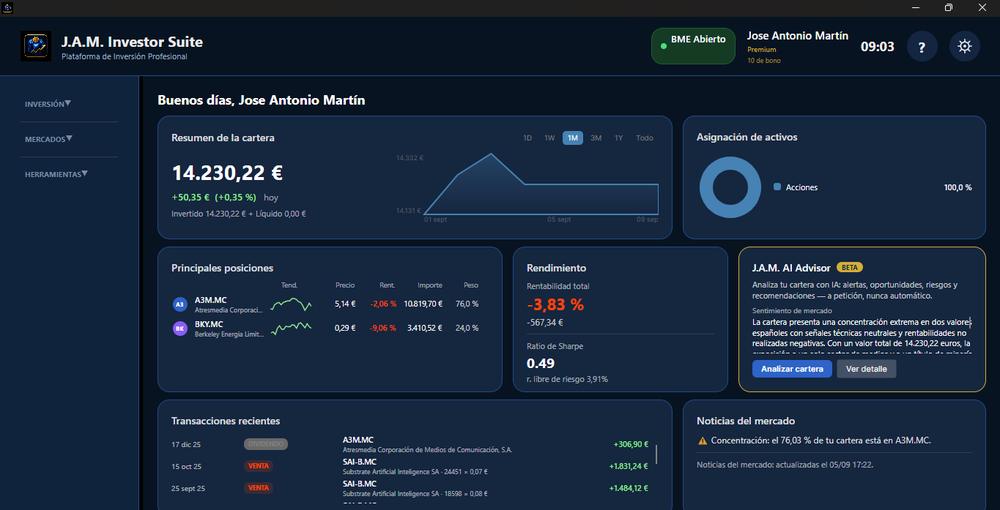Expand the INVERSIÓN sidebar section

(48, 104)
